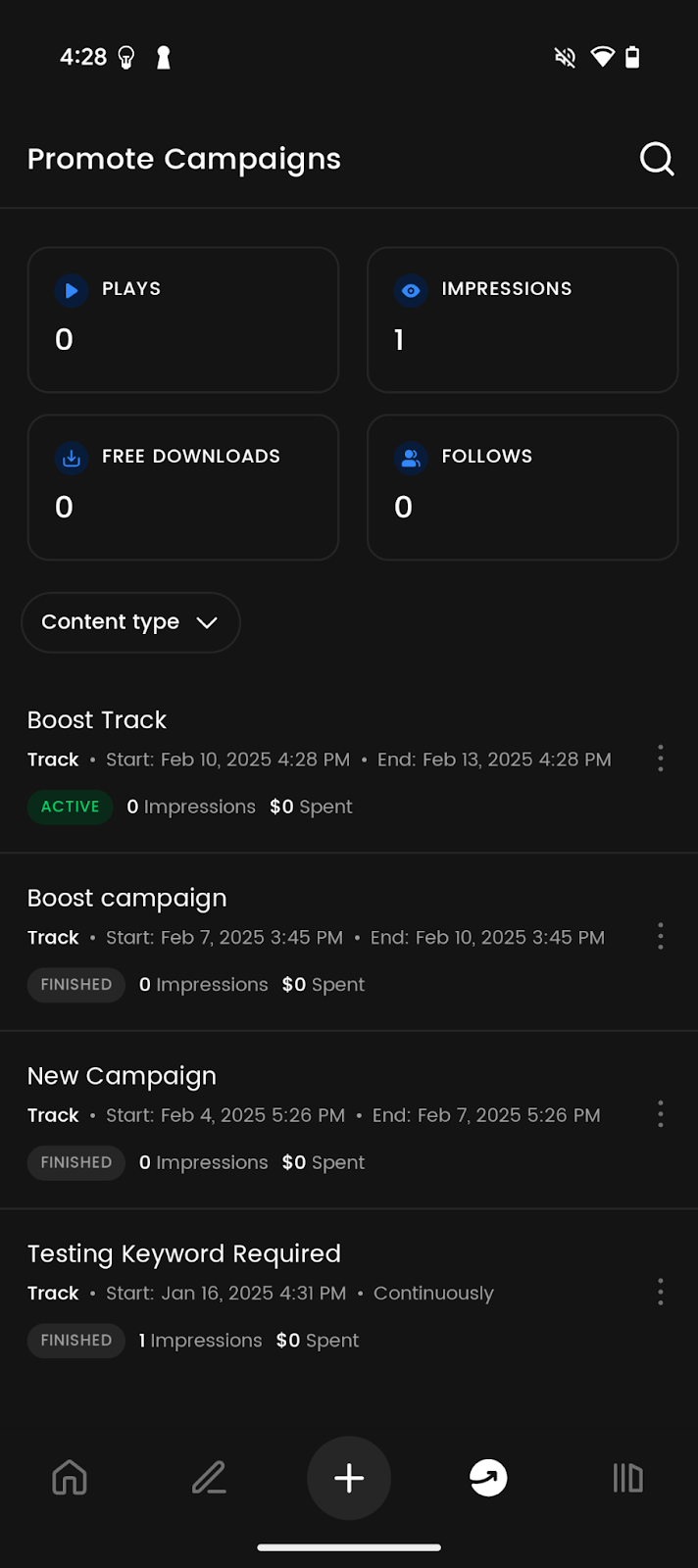Select the Promote arrow icon in bottom bar
This screenshot has height=1568, width=698.
488,1477
